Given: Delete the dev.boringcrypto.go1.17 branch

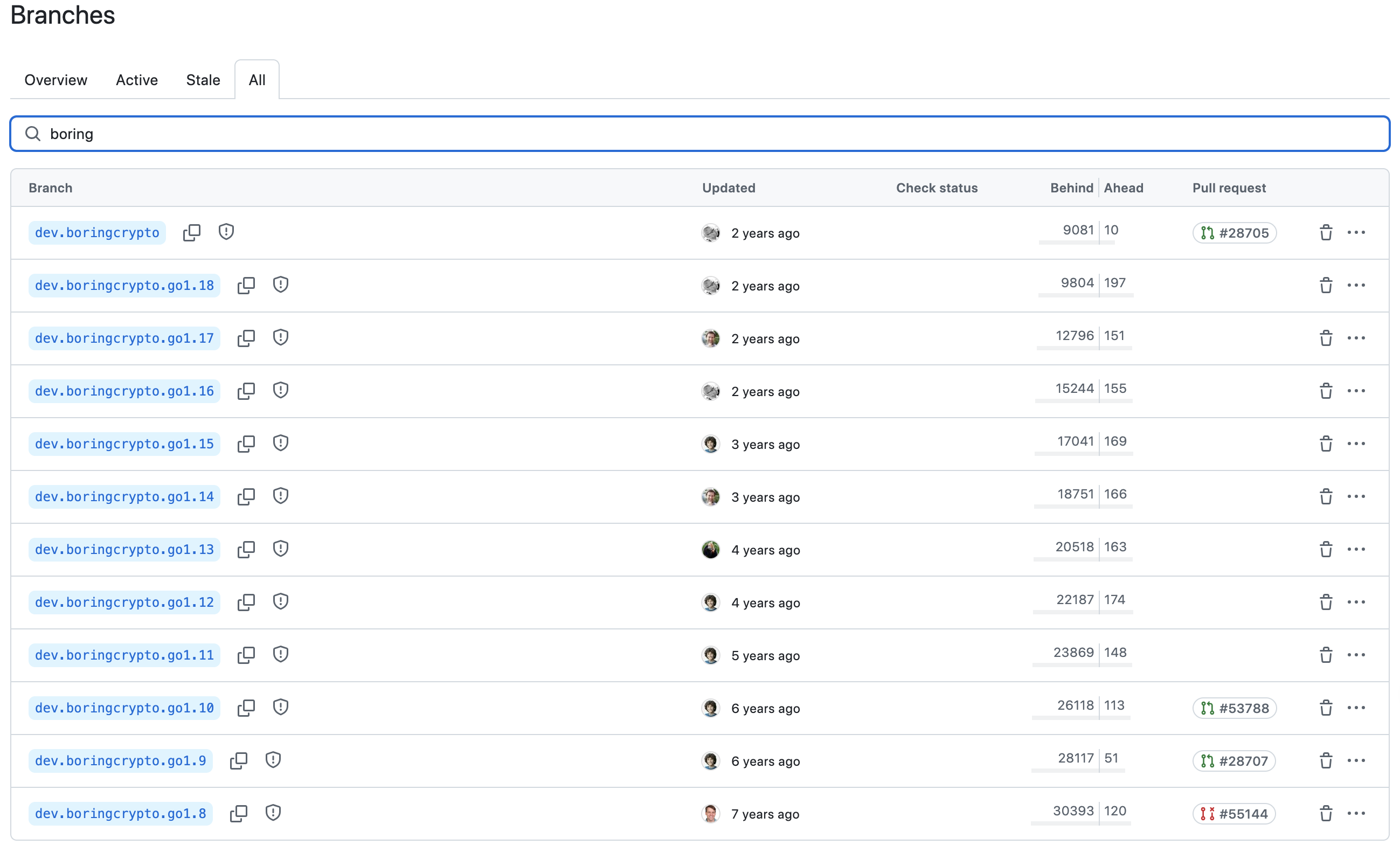Looking at the screenshot, I should coord(1326,338).
